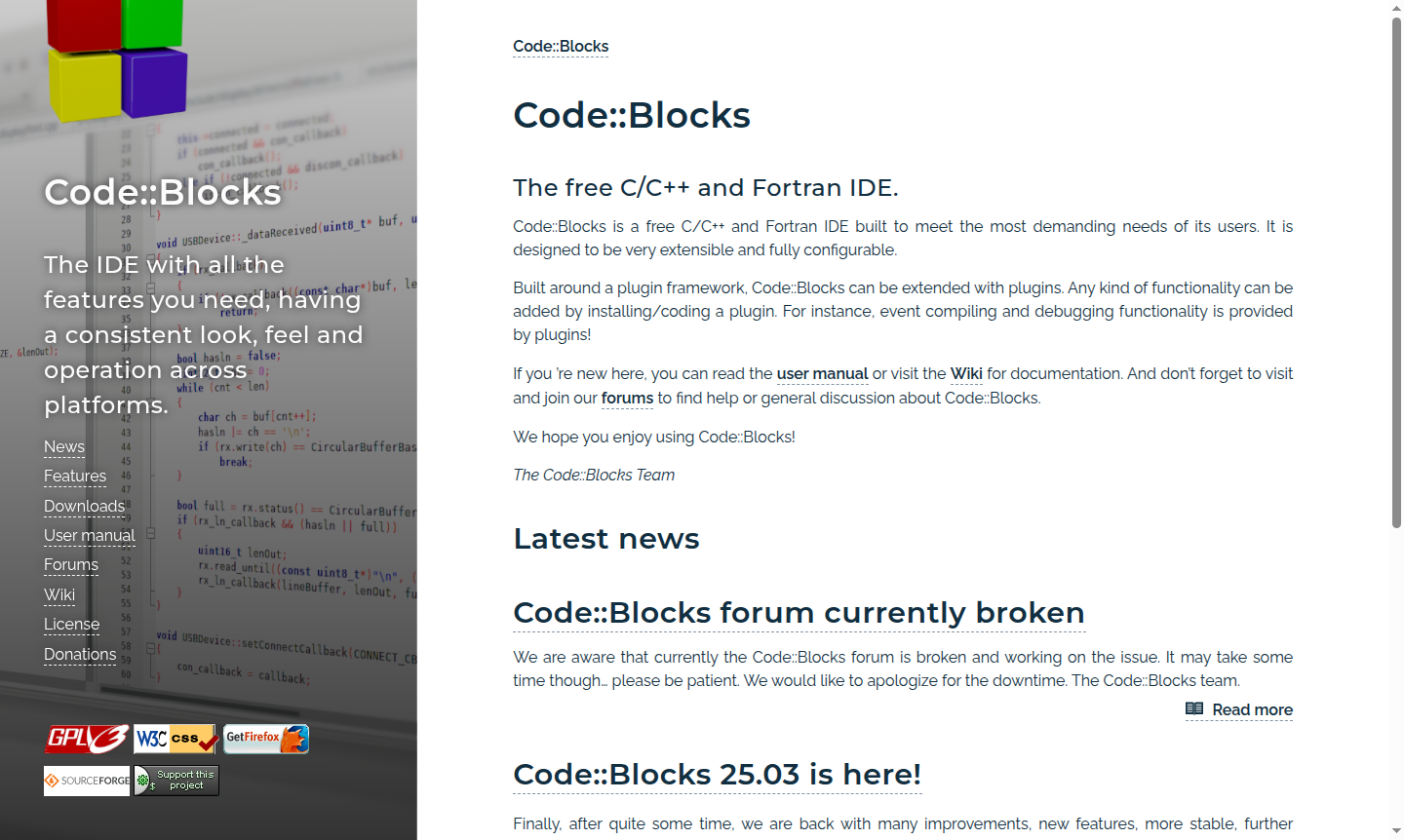Image resolution: width=1404 pixels, height=840 pixels.
Task: Visit the Forums from the sidebar
Action: coord(70,565)
